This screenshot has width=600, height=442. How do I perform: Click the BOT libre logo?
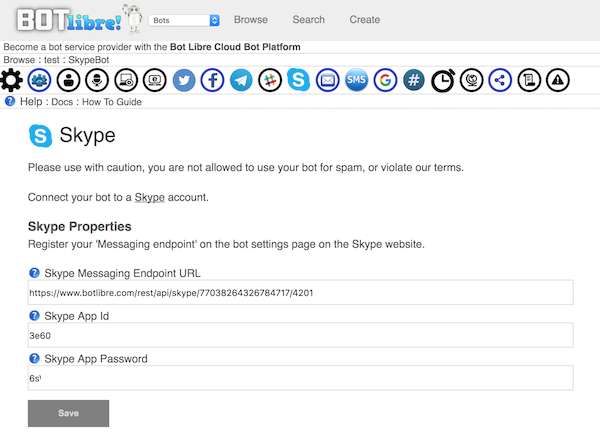tap(79, 19)
